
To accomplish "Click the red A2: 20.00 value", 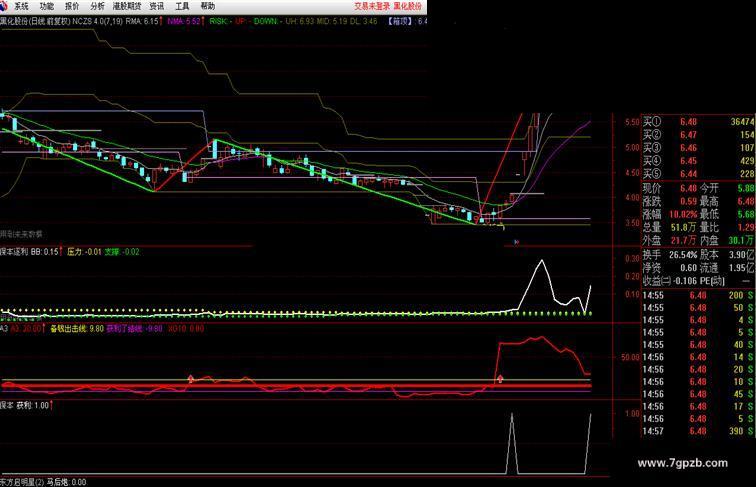I will [26, 329].
